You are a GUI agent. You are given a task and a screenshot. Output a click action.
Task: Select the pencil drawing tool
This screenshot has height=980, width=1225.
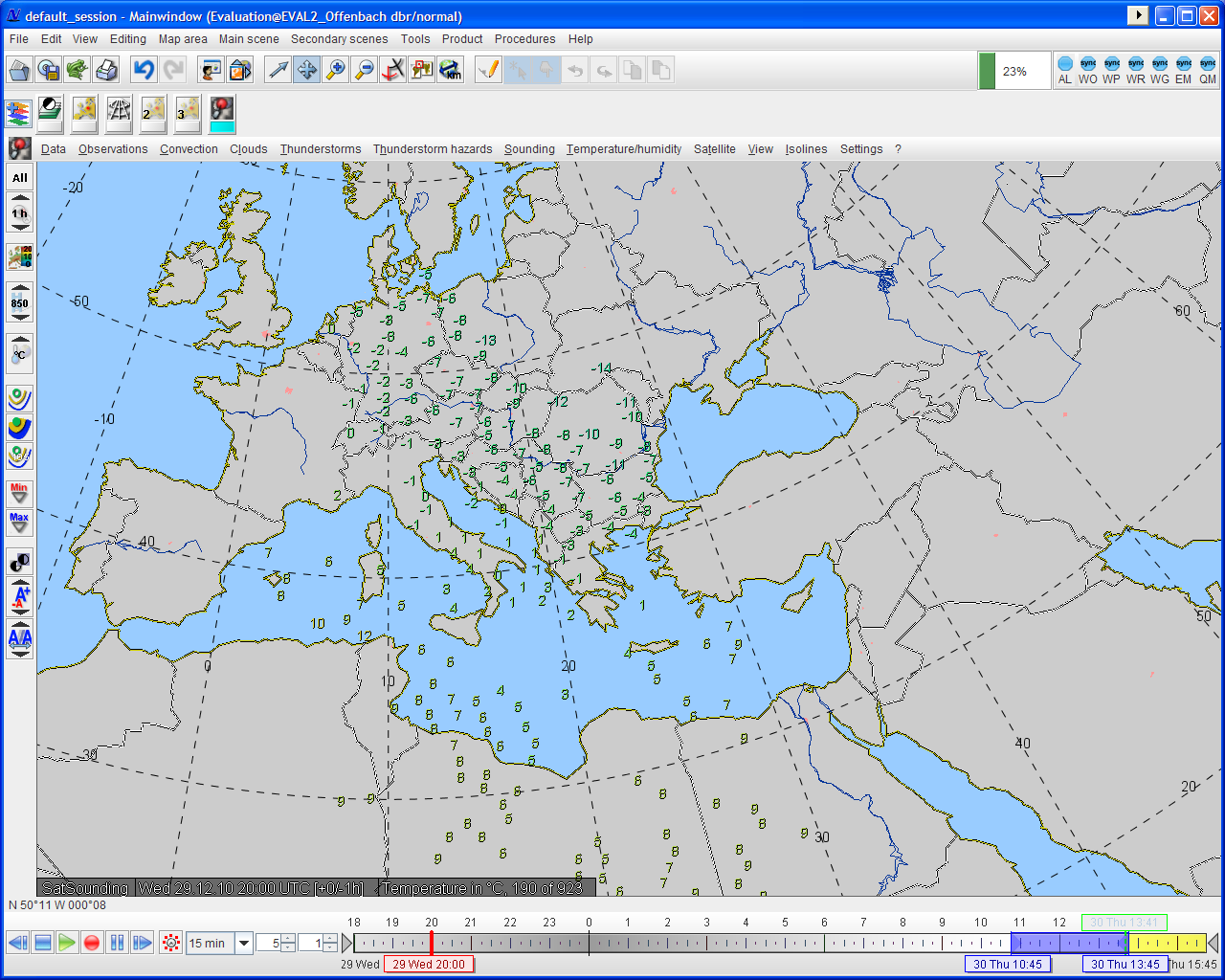(x=489, y=70)
